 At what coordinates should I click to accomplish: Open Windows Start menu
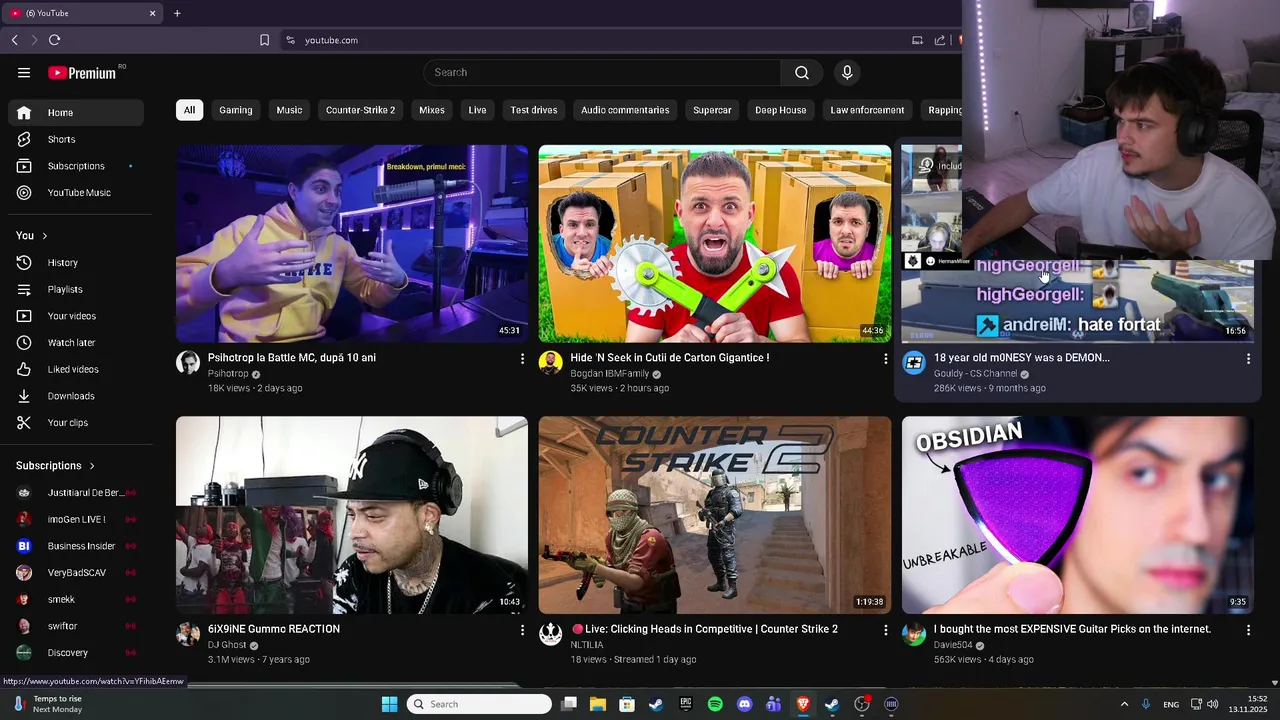389,704
